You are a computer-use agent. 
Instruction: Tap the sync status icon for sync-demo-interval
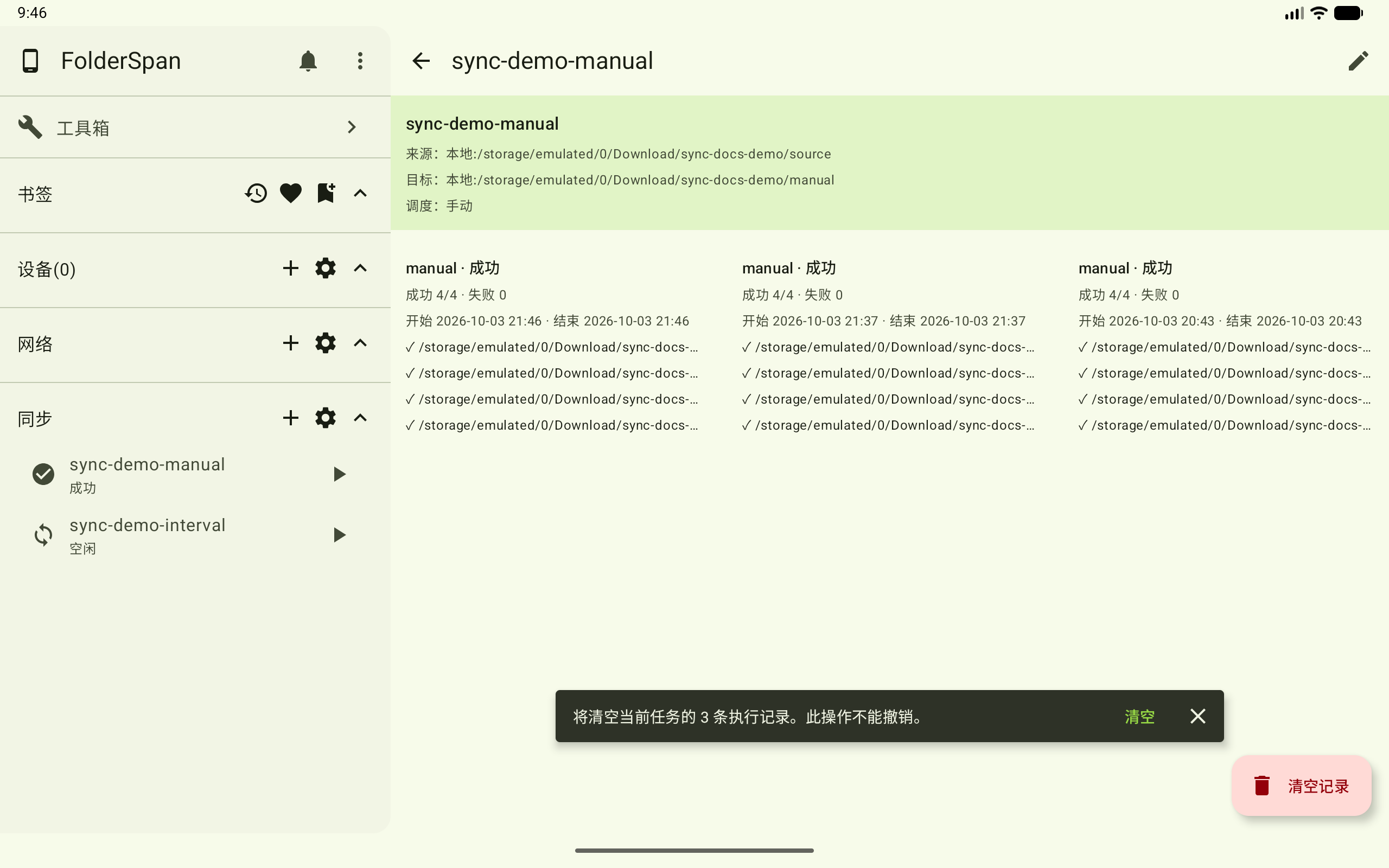coord(43,535)
